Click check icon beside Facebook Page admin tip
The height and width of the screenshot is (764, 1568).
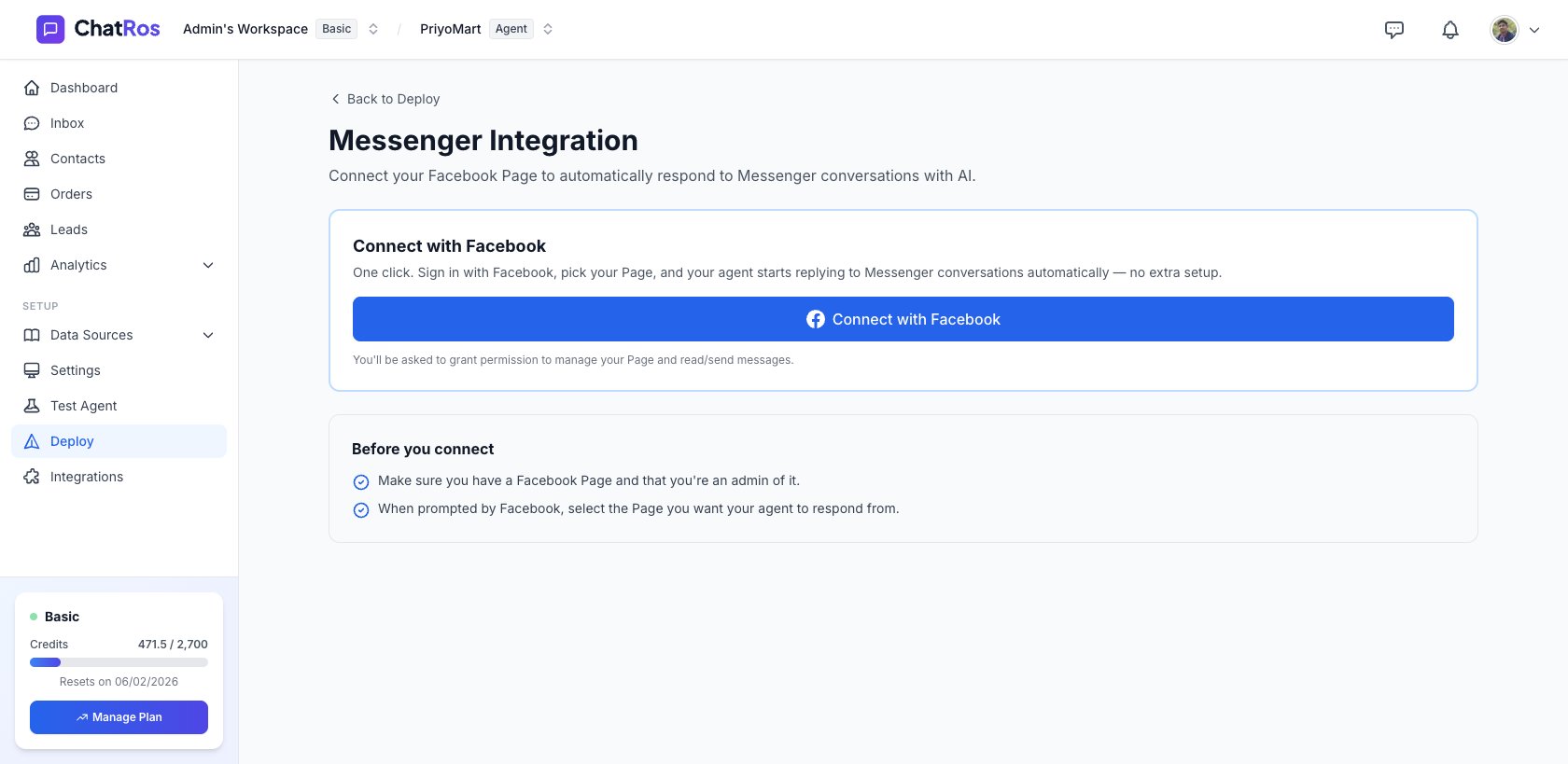point(361,482)
